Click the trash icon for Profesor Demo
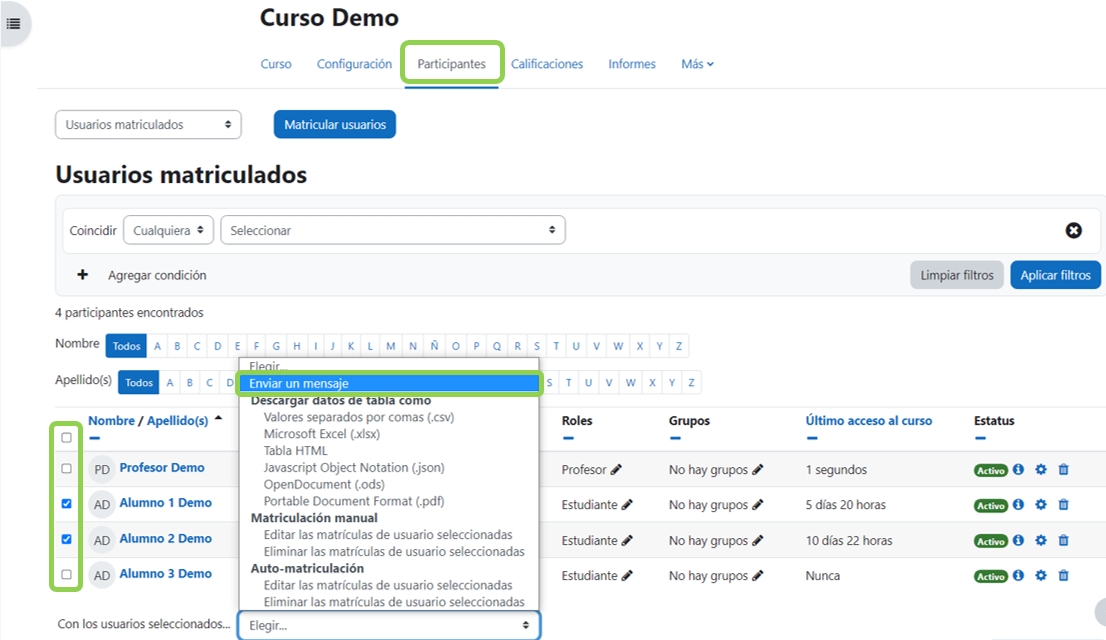Screen dimensions: 1106x640 1063,469
